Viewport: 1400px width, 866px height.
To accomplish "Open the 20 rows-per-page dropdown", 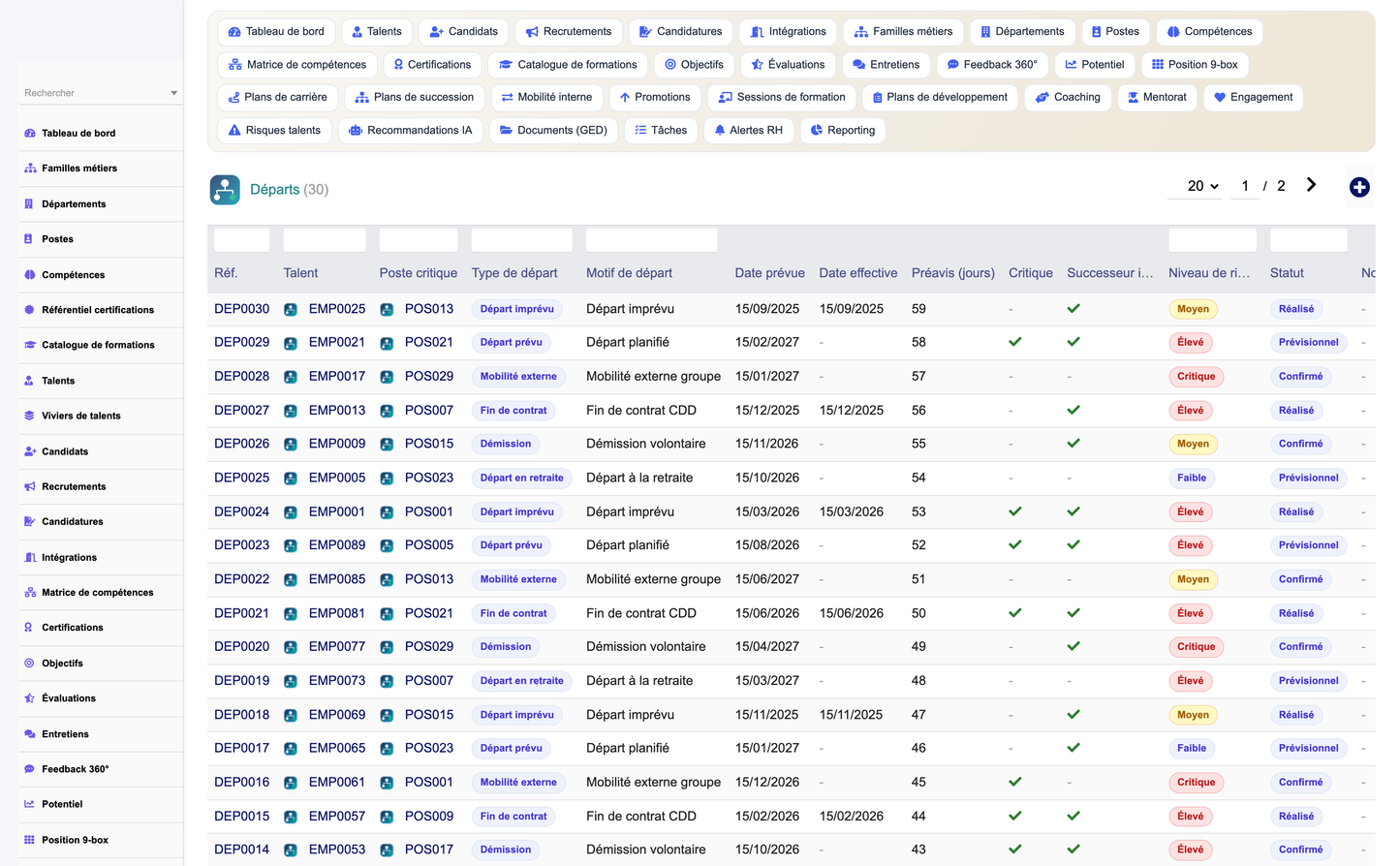I will point(1203,186).
